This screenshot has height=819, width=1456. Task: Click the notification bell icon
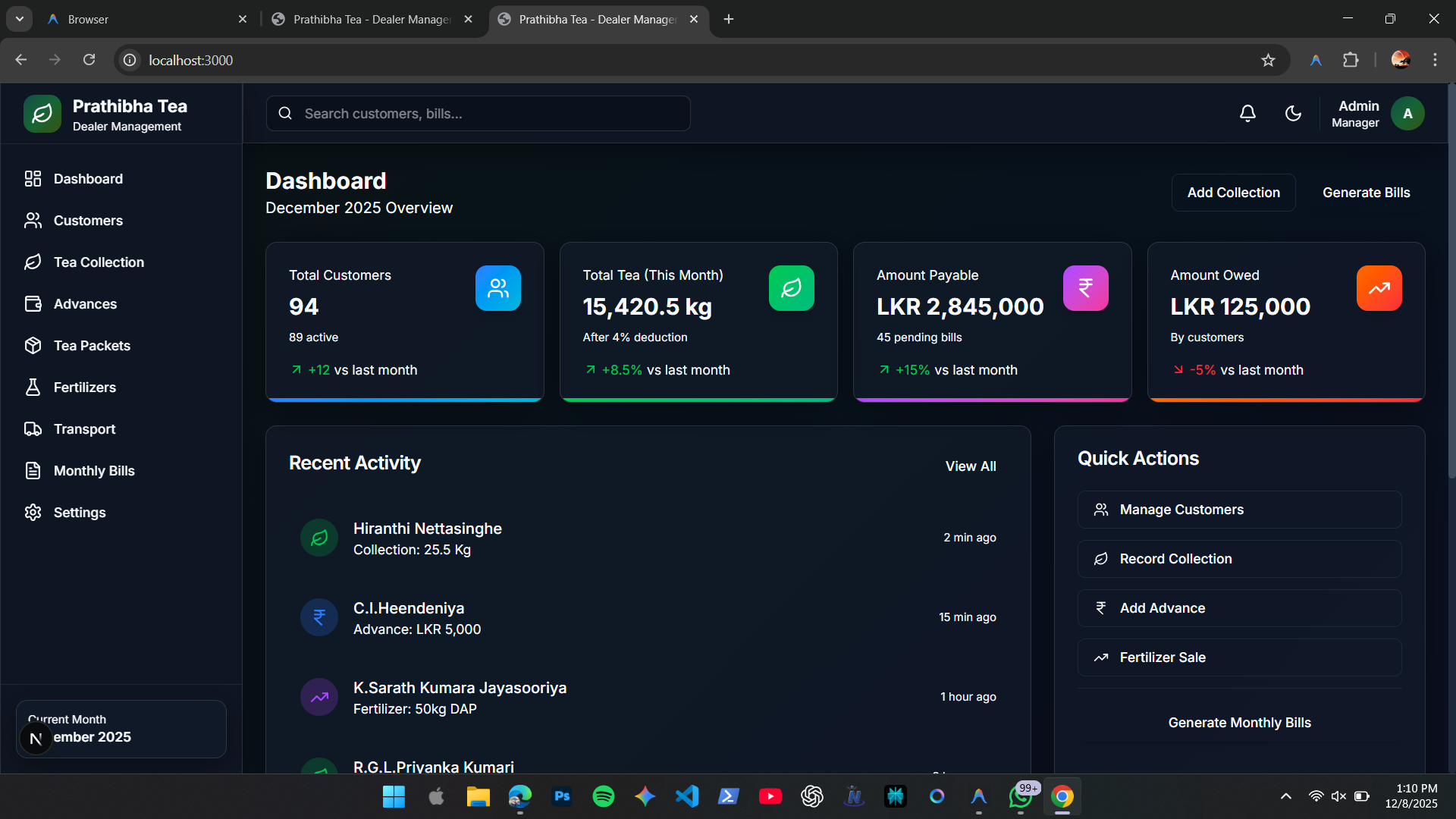point(1247,114)
